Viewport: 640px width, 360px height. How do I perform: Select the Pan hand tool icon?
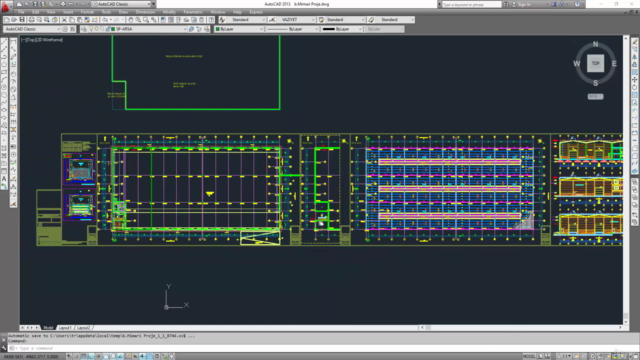[130, 20]
